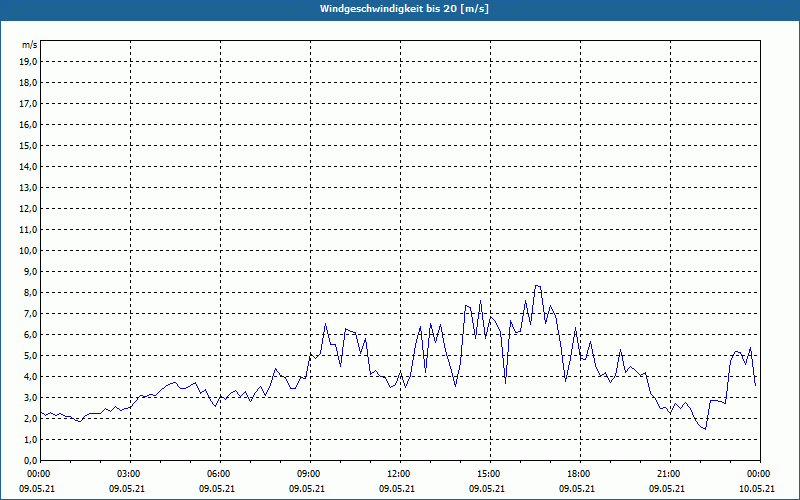Click the lowest dip of the blue curve after 21:00
Viewport: 800px width, 500px height.
pyautogui.click(x=705, y=429)
